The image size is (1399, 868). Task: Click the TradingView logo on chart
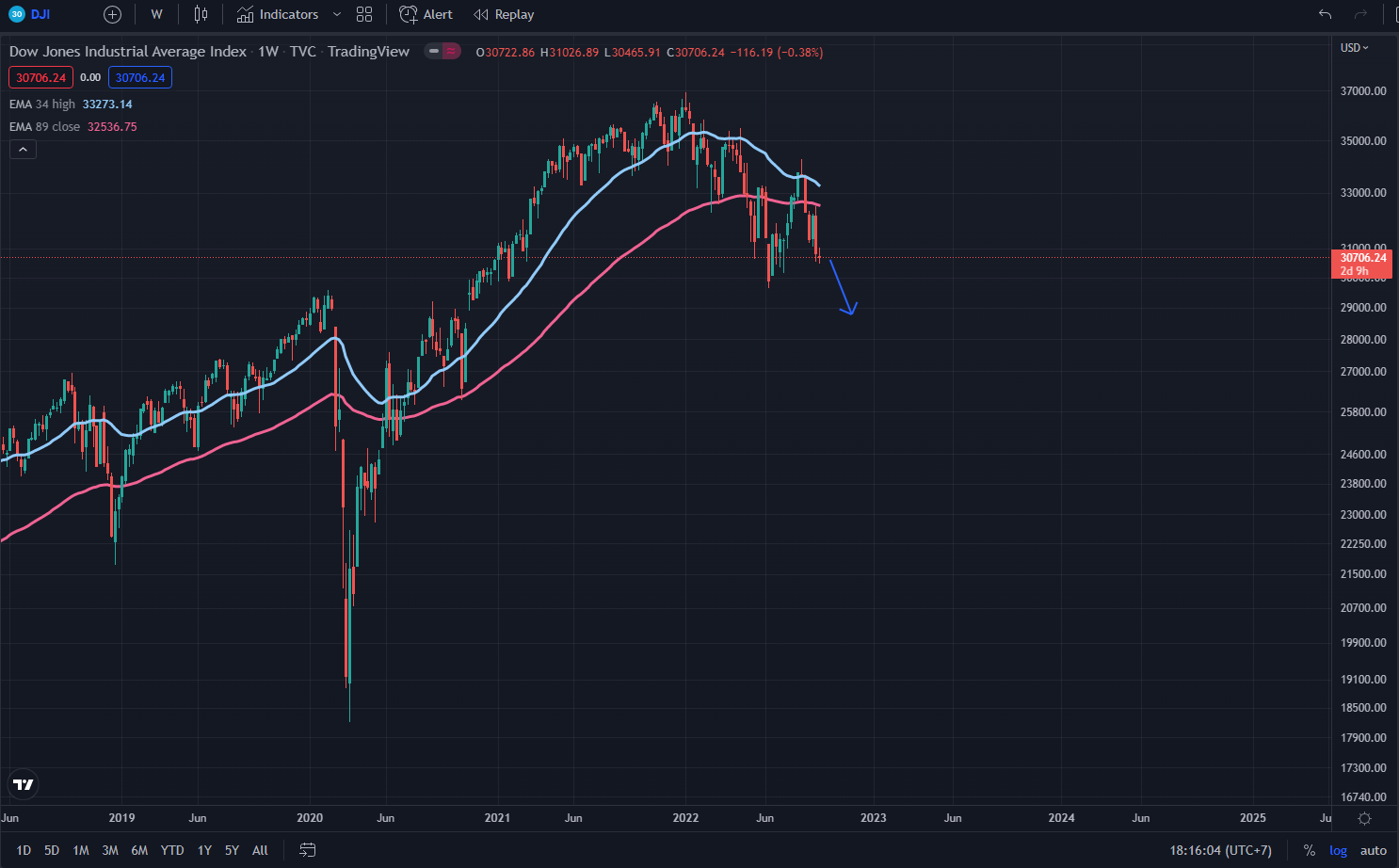coord(24,784)
